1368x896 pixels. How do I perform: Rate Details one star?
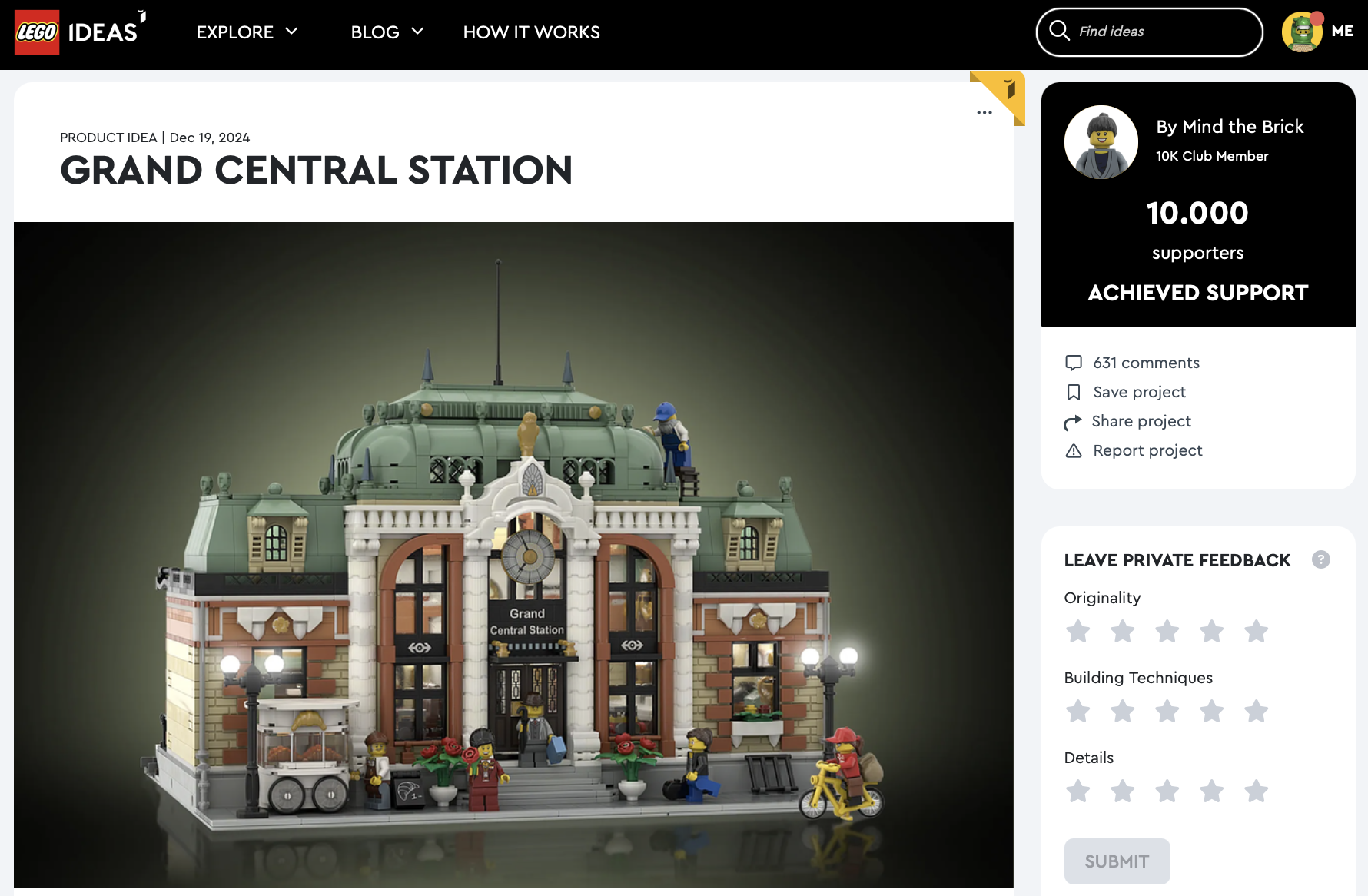tap(1078, 791)
